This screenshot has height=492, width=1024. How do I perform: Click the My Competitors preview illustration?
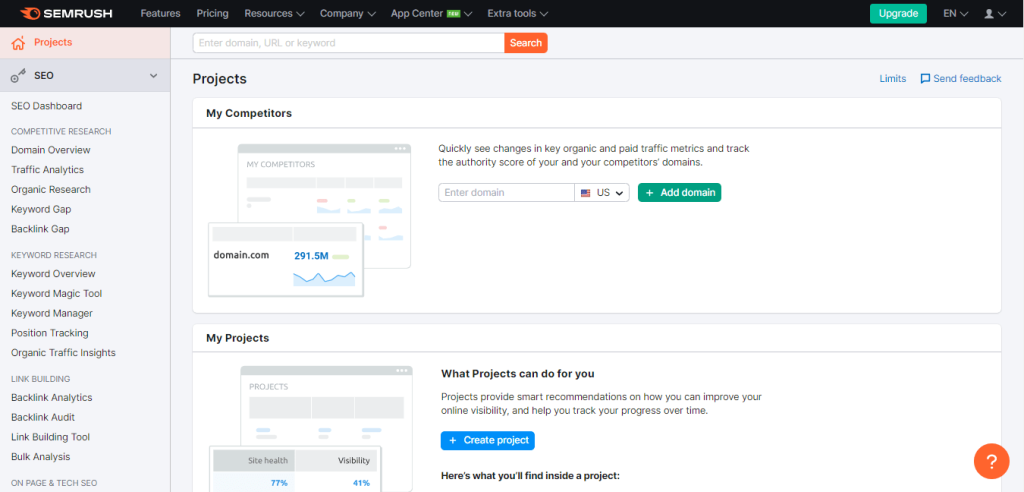pyautogui.click(x=310, y=220)
